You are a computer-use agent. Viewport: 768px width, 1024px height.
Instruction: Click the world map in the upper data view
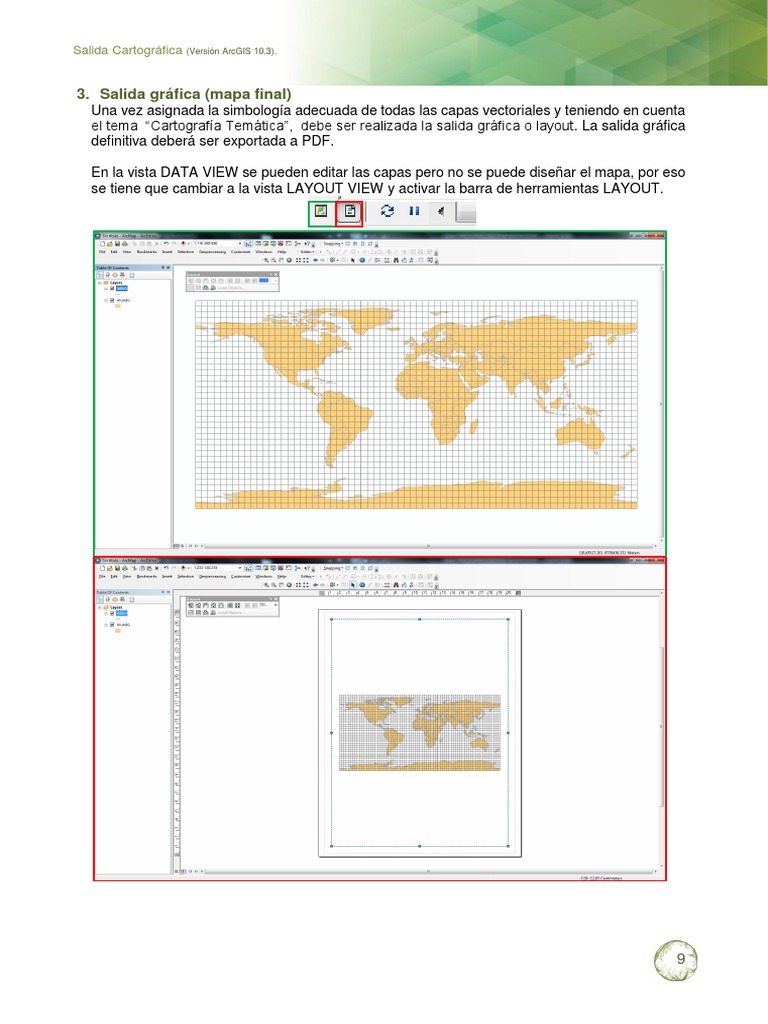tap(416, 404)
